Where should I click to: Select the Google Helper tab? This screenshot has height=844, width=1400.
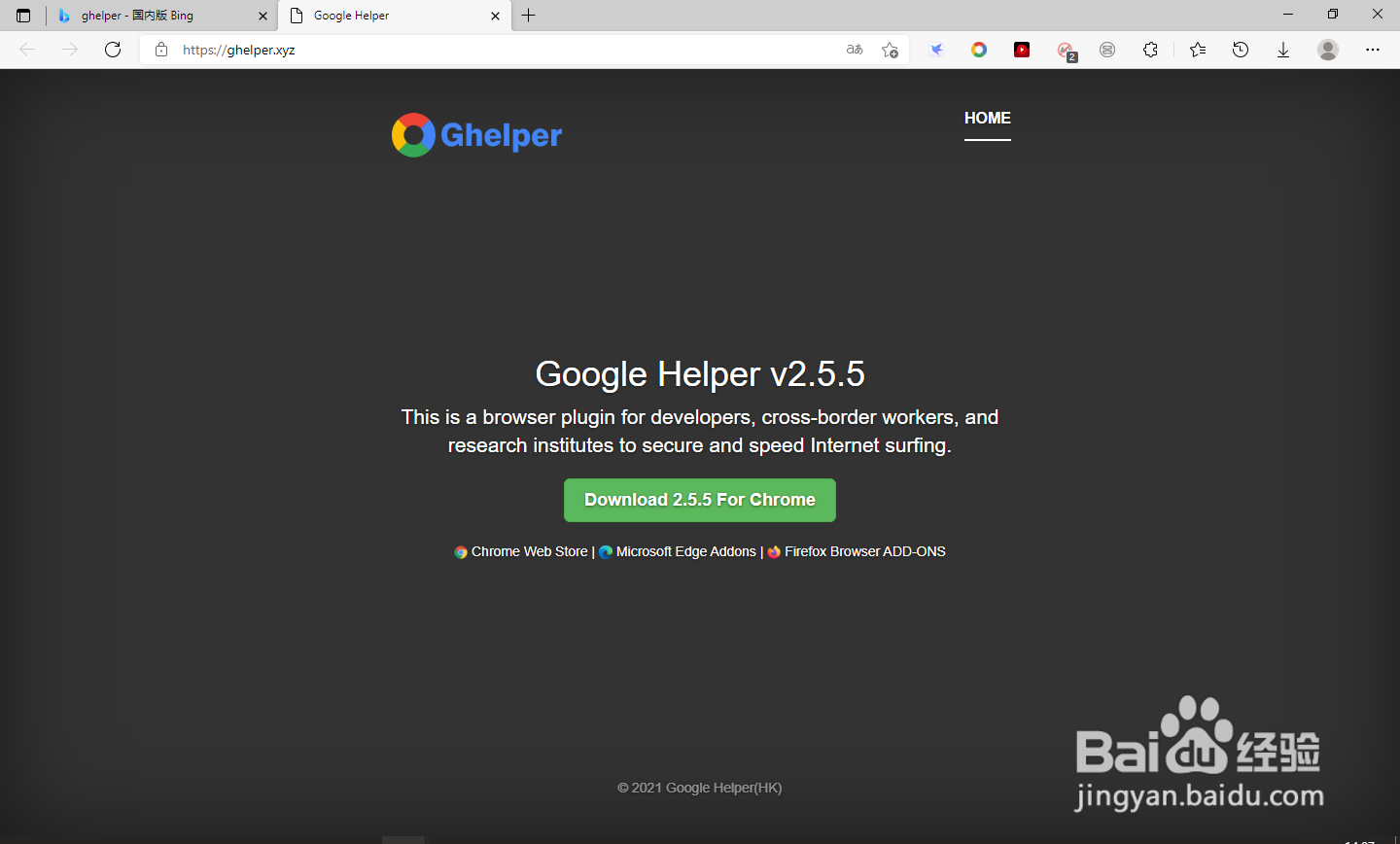(x=395, y=16)
